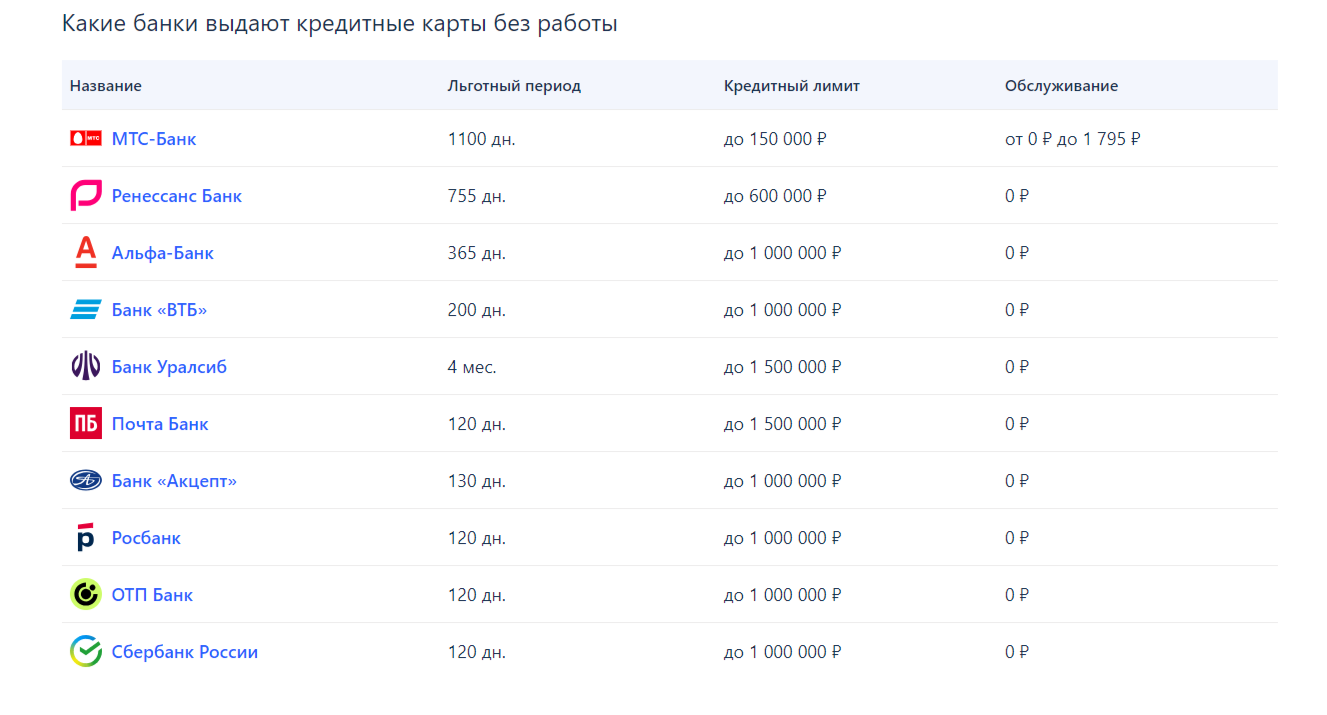Click the Название column header

coord(106,86)
